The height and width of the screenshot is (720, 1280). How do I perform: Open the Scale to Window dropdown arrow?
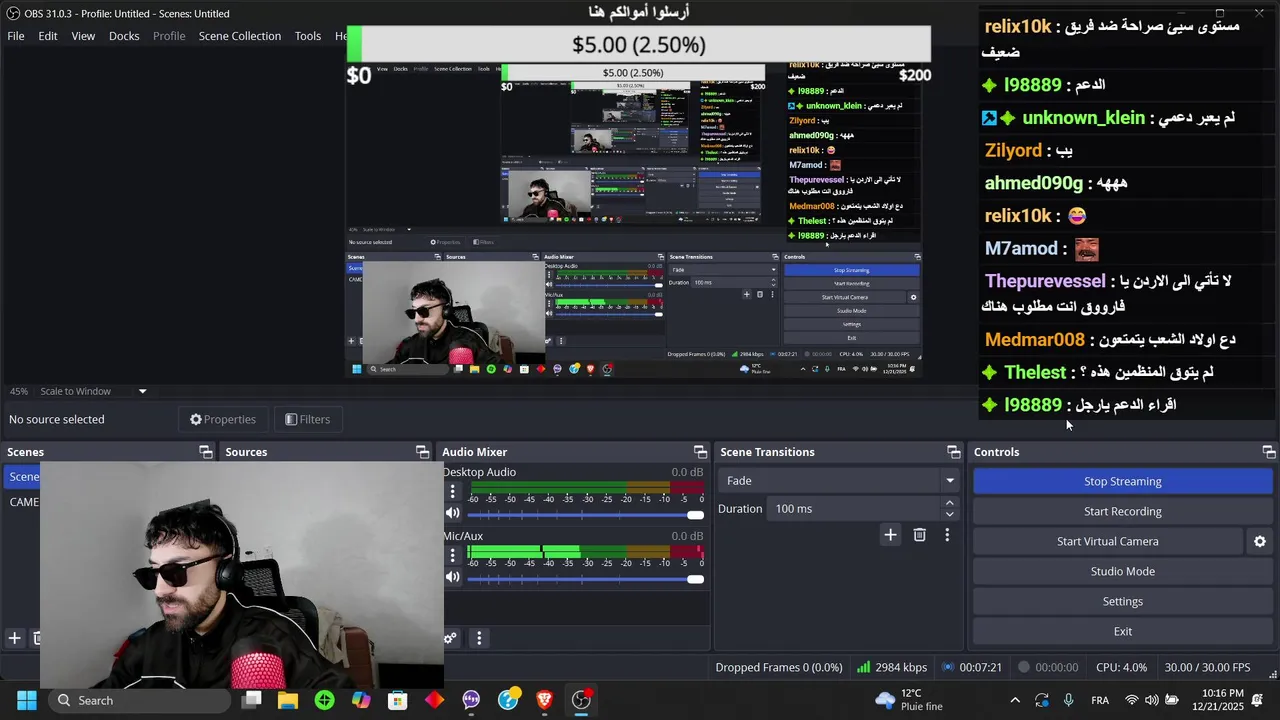point(142,391)
